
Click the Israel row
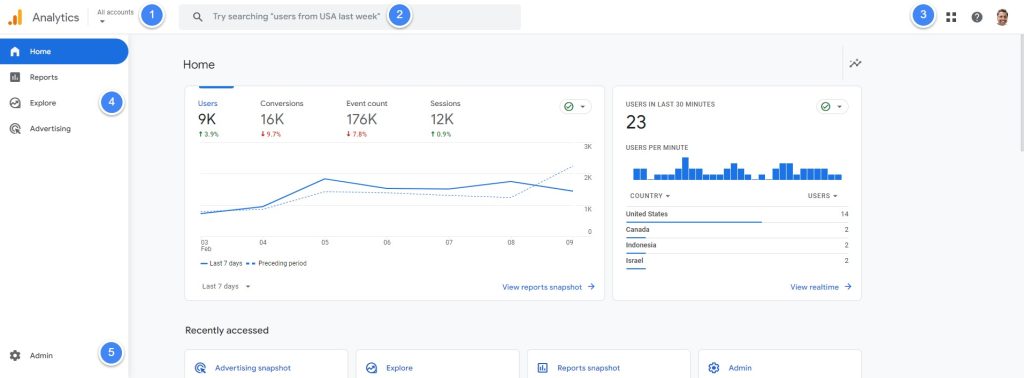(737, 261)
